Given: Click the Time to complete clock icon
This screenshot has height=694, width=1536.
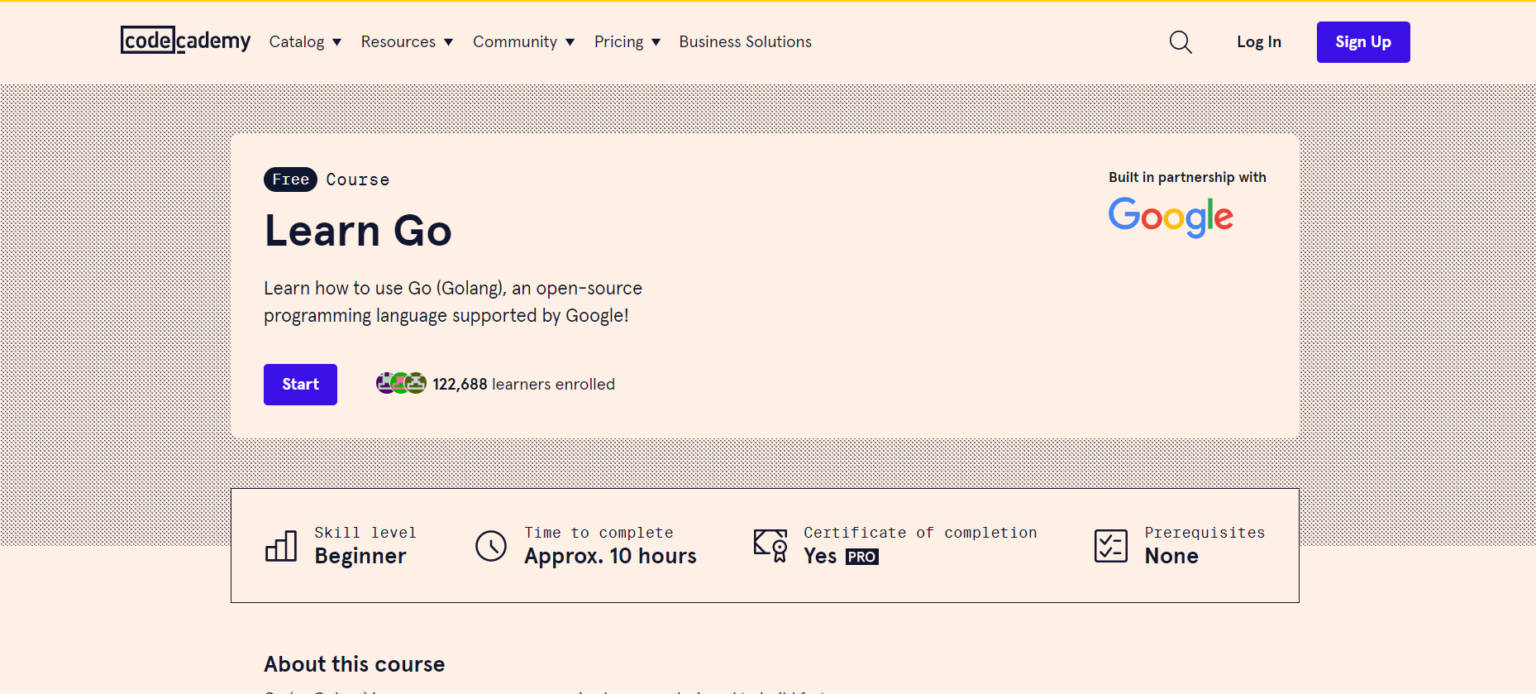Looking at the screenshot, I should click(491, 546).
